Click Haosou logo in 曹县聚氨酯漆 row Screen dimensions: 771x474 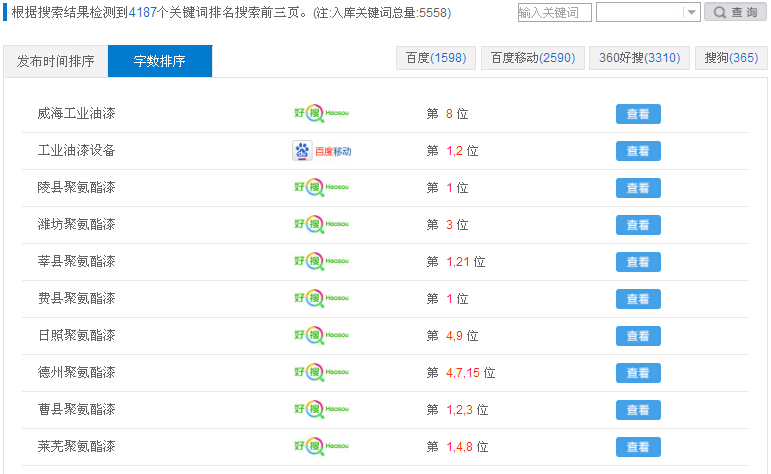tap(322, 410)
